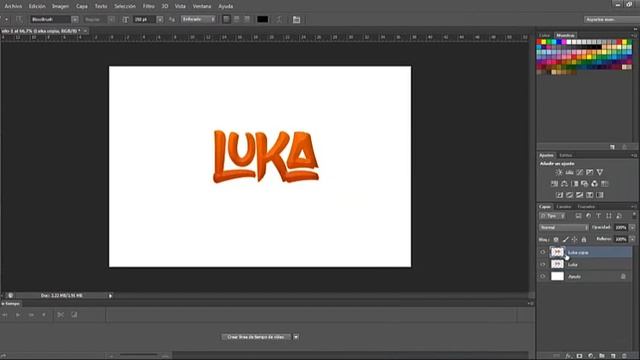Align text right button

click(x=247, y=19)
